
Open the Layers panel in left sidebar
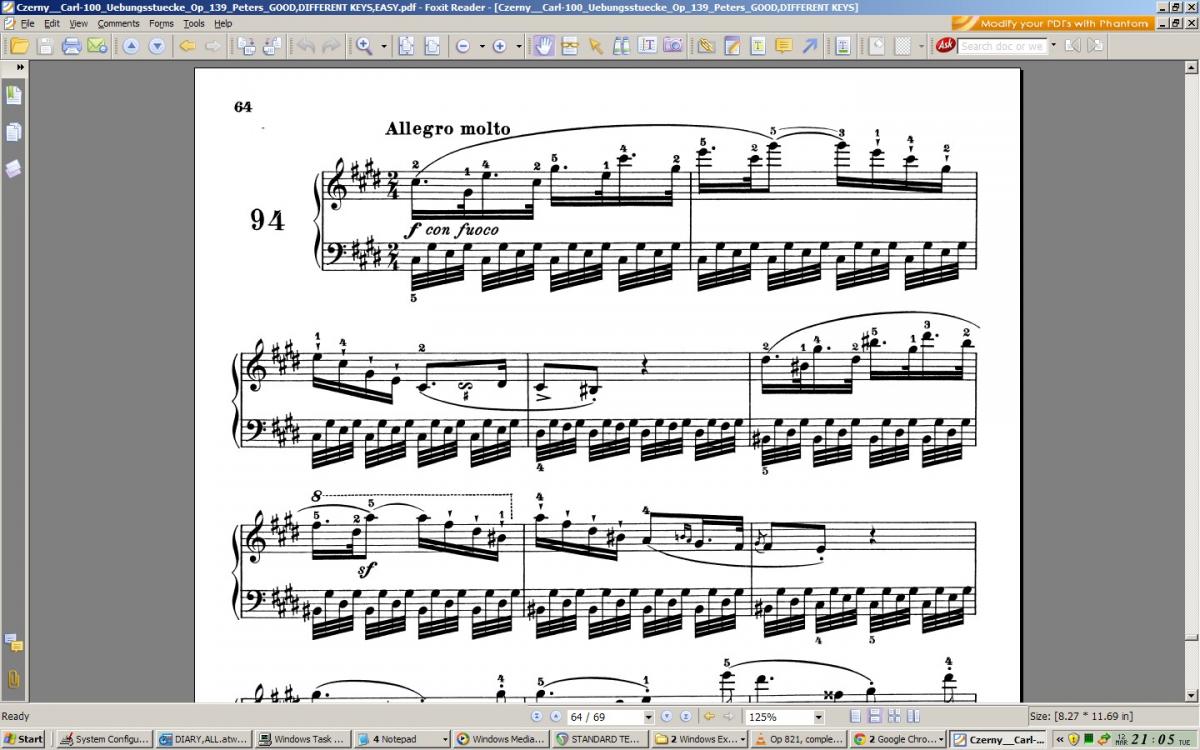point(14,167)
